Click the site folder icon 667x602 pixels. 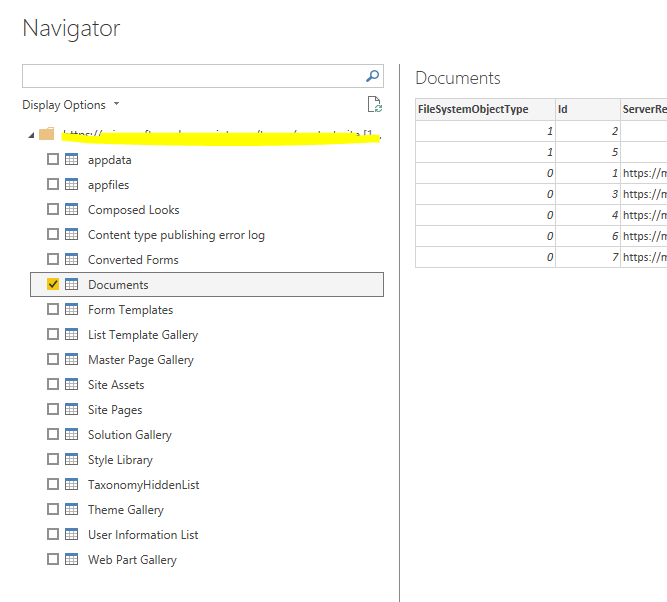[46, 134]
